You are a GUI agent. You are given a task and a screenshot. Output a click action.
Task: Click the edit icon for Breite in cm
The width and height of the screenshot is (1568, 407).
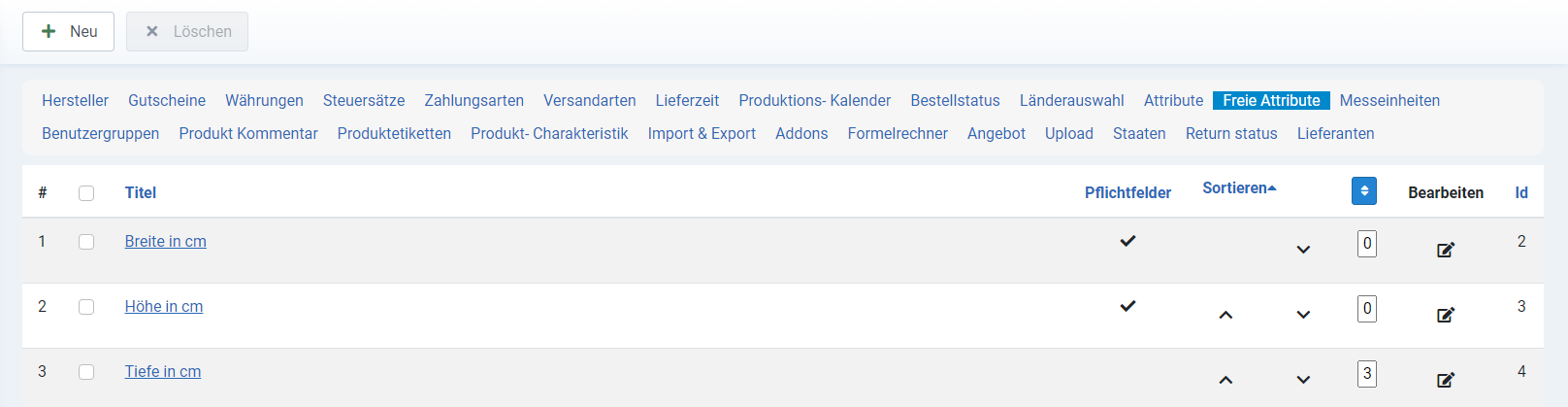point(1446,250)
